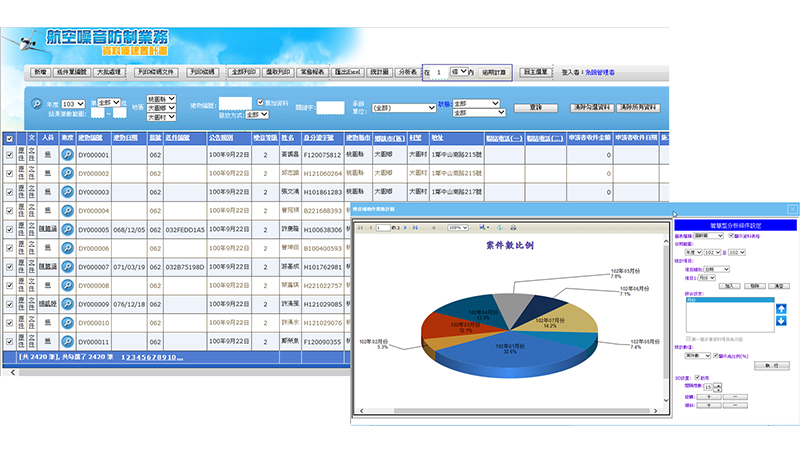Image resolution: width=800 pixels, height=453 pixels.
Task: Click the refresh icon in report toolbar
Action: coord(499,228)
